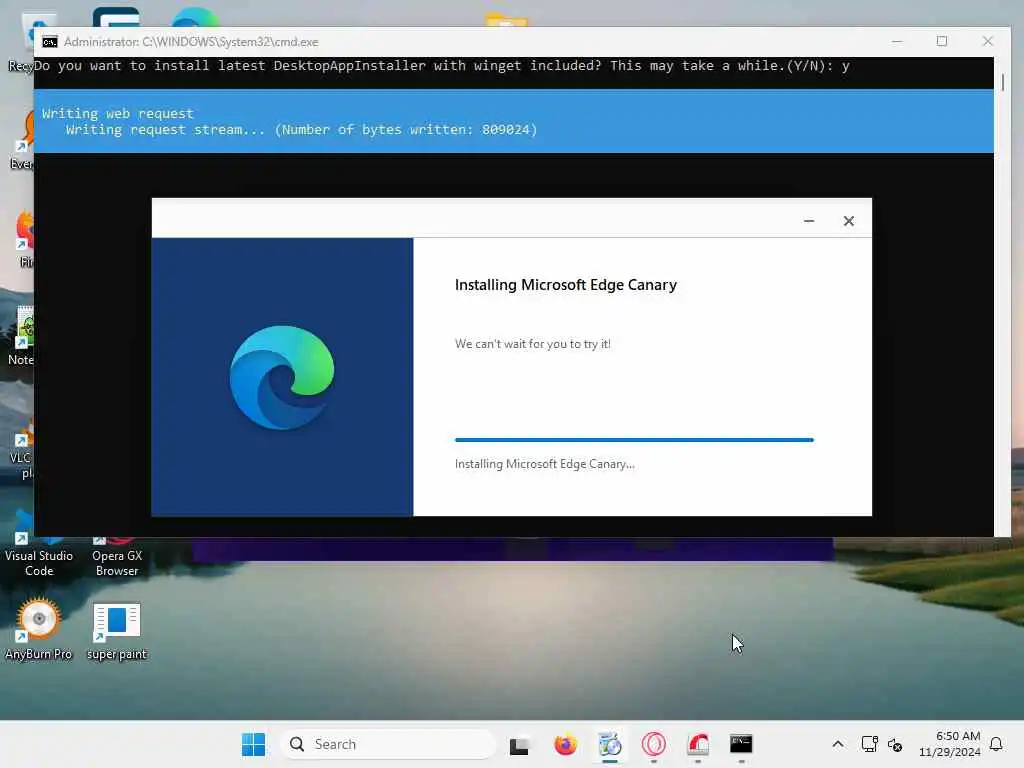Open Task View from taskbar
Screen dimensions: 1024x768
[x=519, y=744]
